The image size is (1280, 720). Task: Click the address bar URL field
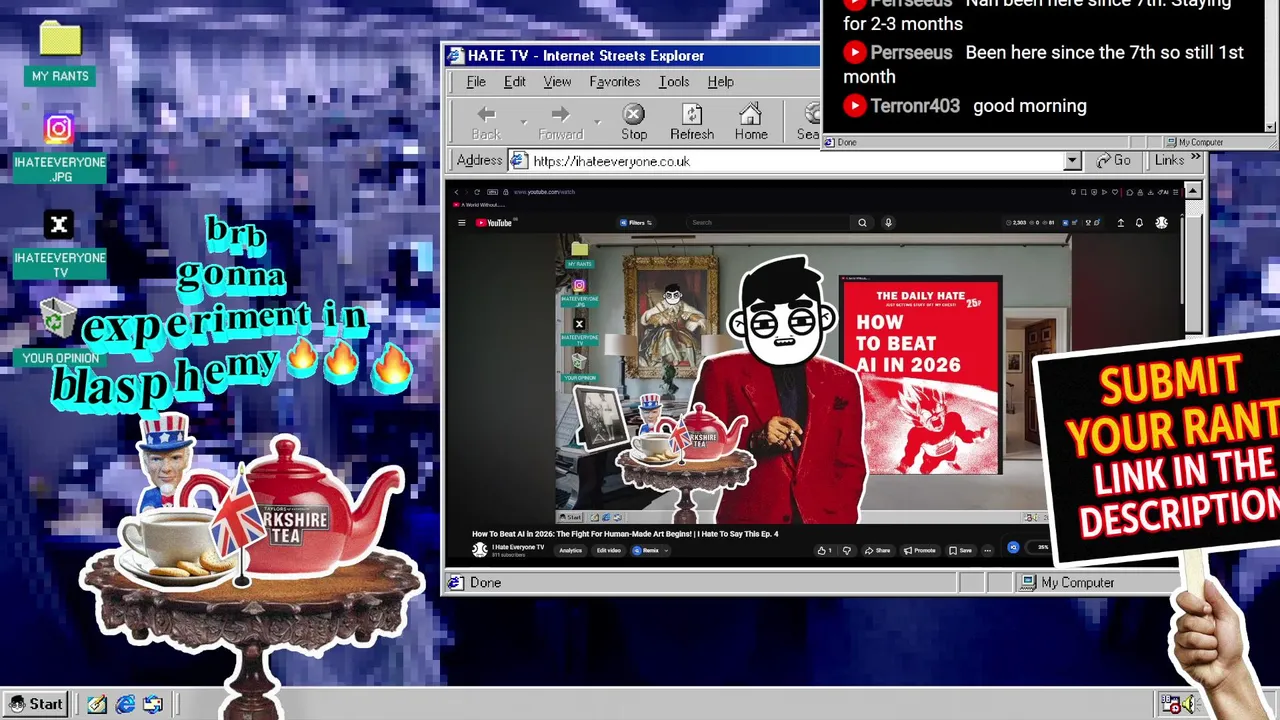[x=787, y=161]
